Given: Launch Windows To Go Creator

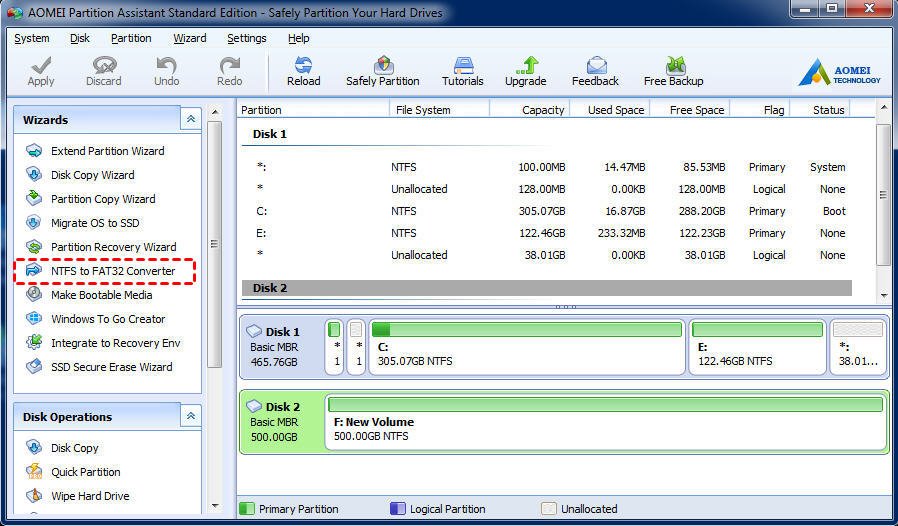Looking at the screenshot, I should 108,319.
